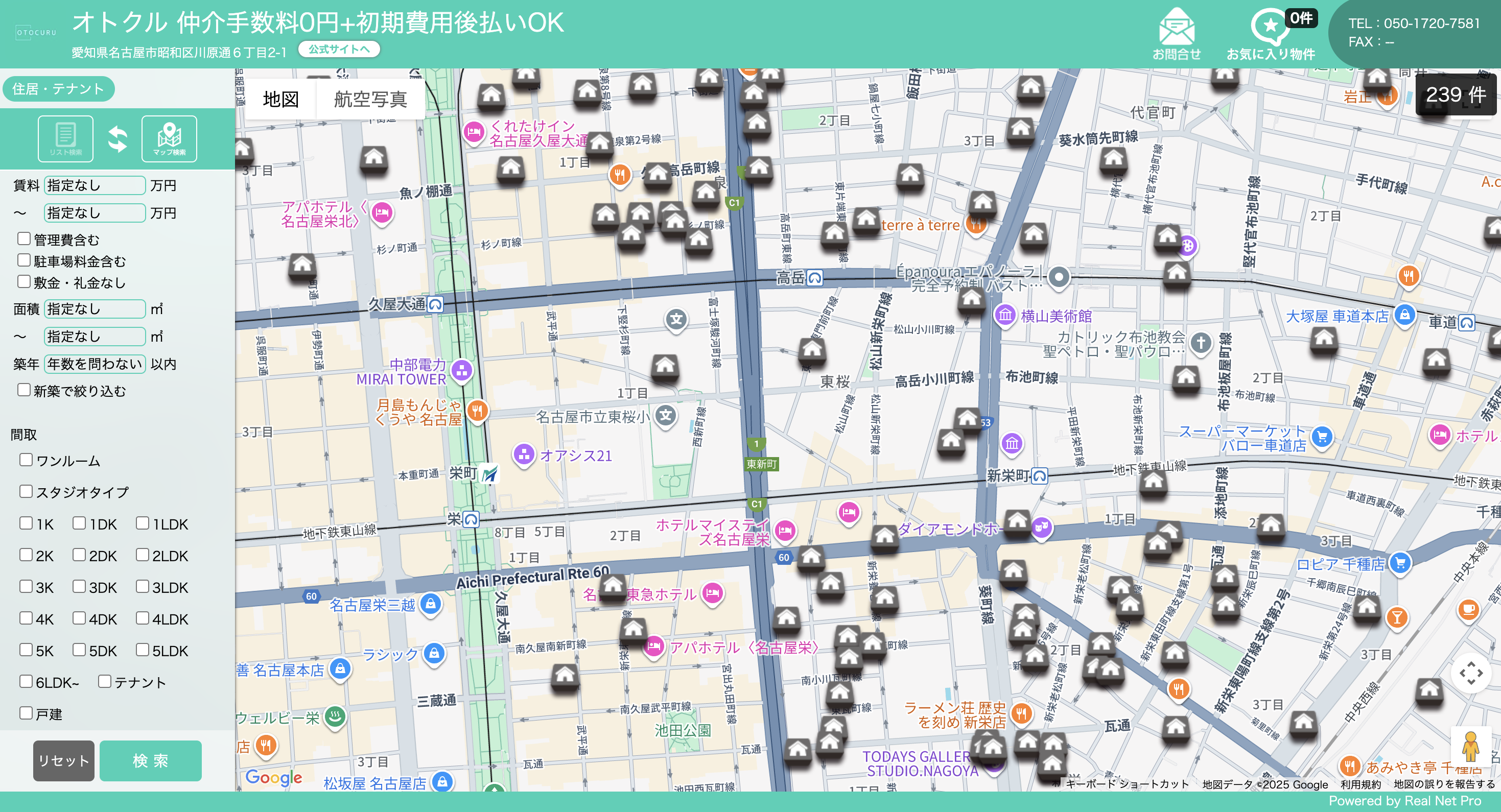Screen dimensions: 1501x812
Task: Enable 新築で絞り込む checkbox
Action: [x=24, y=390]
